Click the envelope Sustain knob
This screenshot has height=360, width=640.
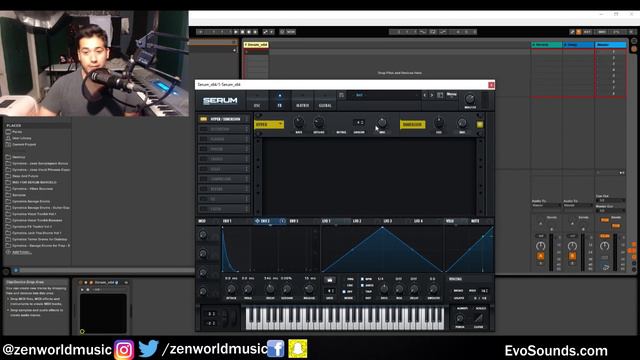(287, 289)
